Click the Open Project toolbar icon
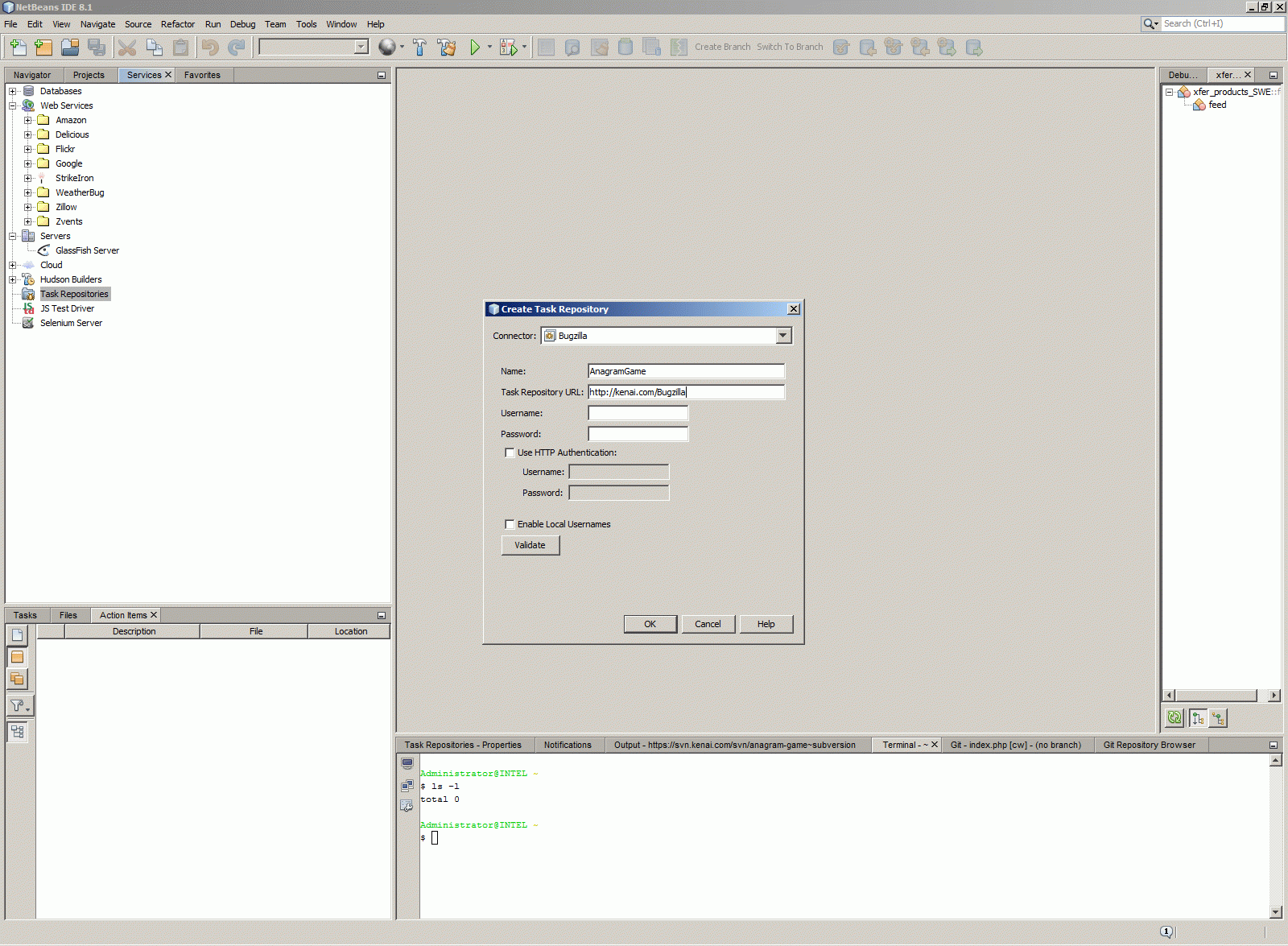This screenshot has height=946, width=1288. 70,48
